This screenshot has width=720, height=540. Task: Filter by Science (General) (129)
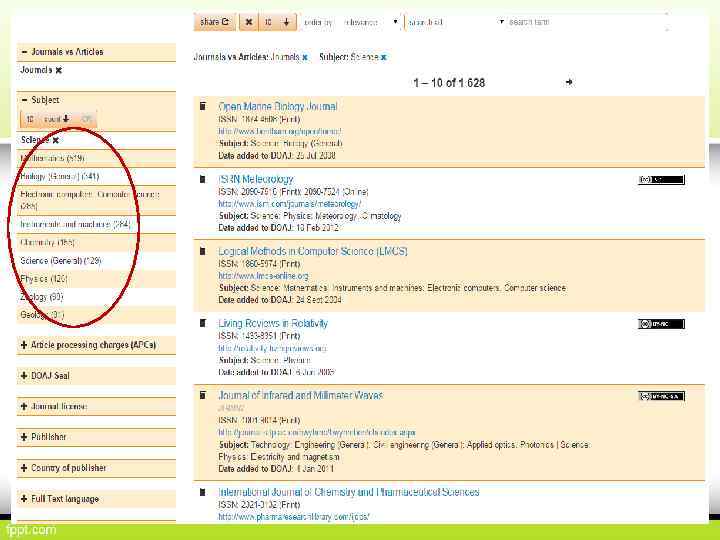tap(61, 261)
